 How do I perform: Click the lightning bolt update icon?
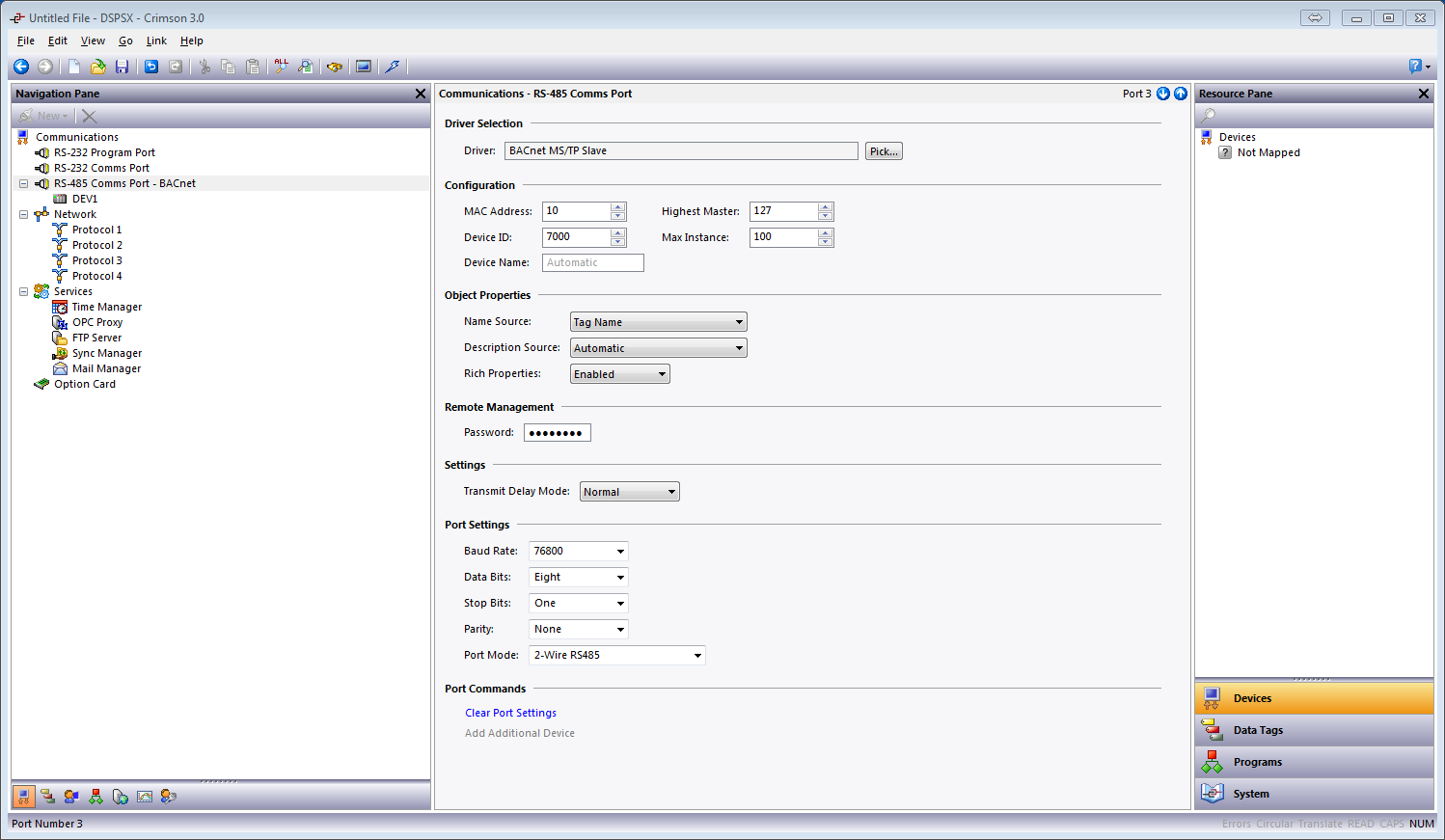coord(393,67)
